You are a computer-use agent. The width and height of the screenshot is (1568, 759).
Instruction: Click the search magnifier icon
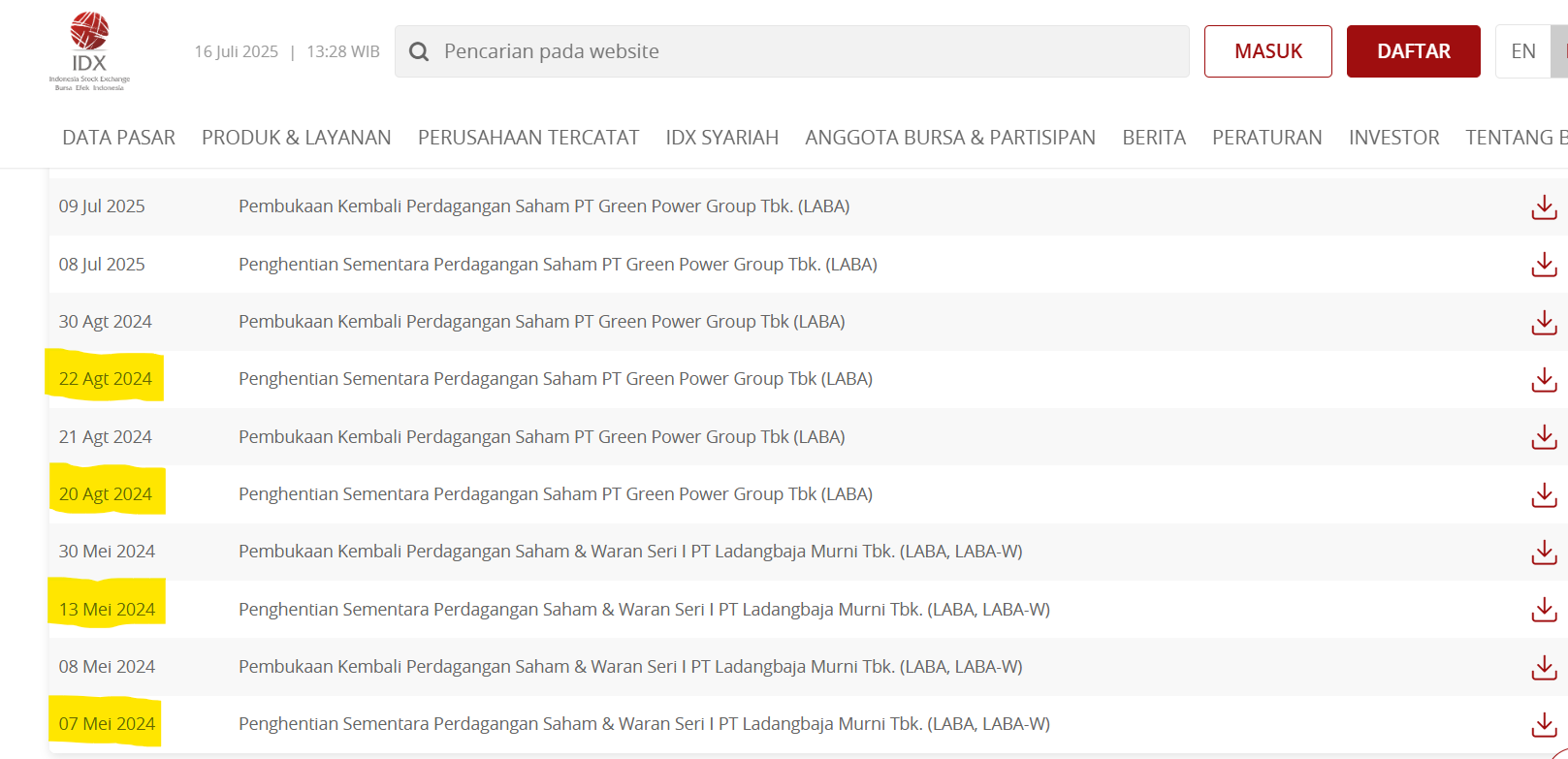pyautogui.click(x=419, y=51)
